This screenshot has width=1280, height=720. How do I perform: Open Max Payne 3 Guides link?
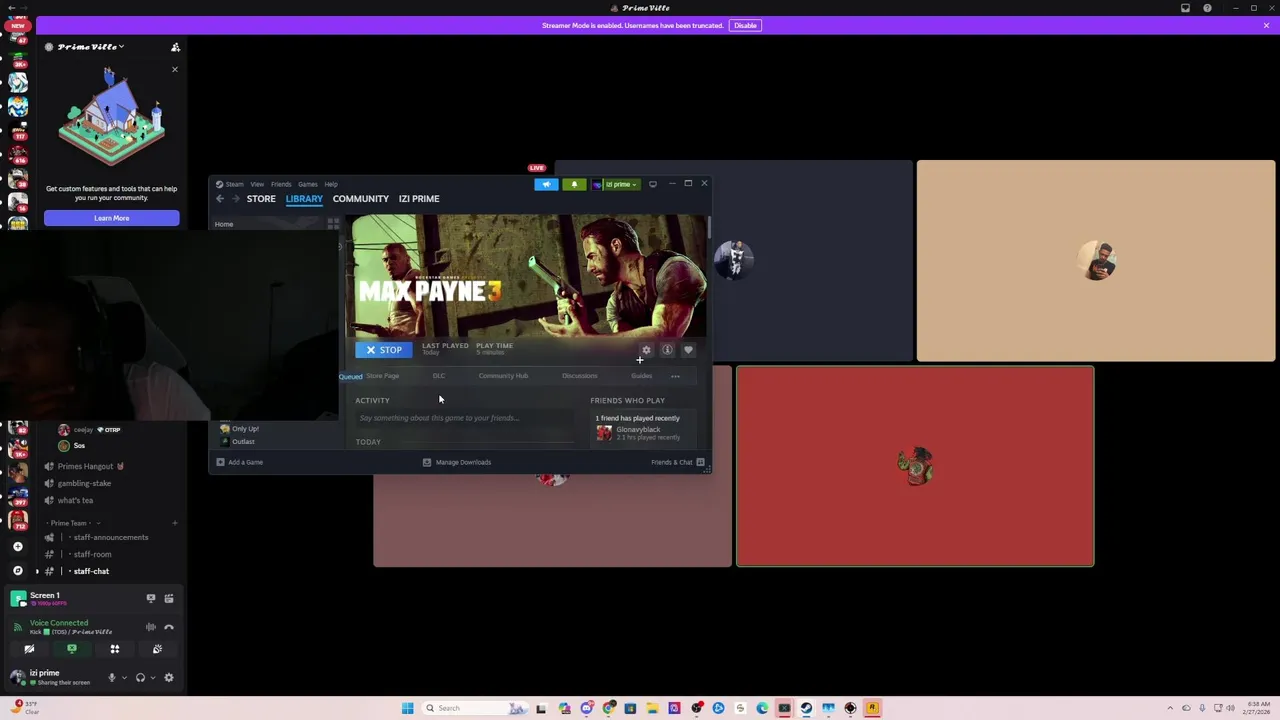click(641, 376)
